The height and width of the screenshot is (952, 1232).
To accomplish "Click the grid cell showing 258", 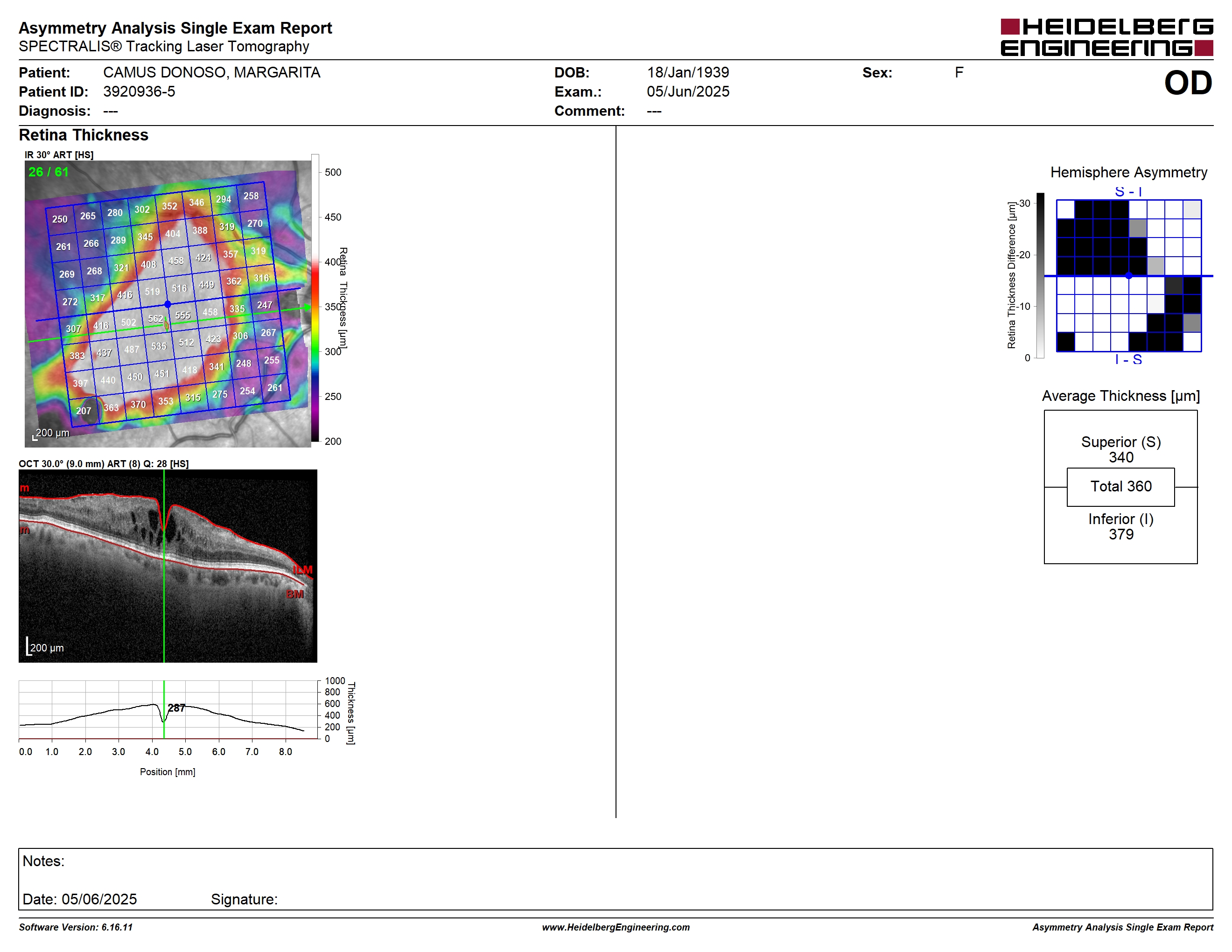I will point(251,196).
